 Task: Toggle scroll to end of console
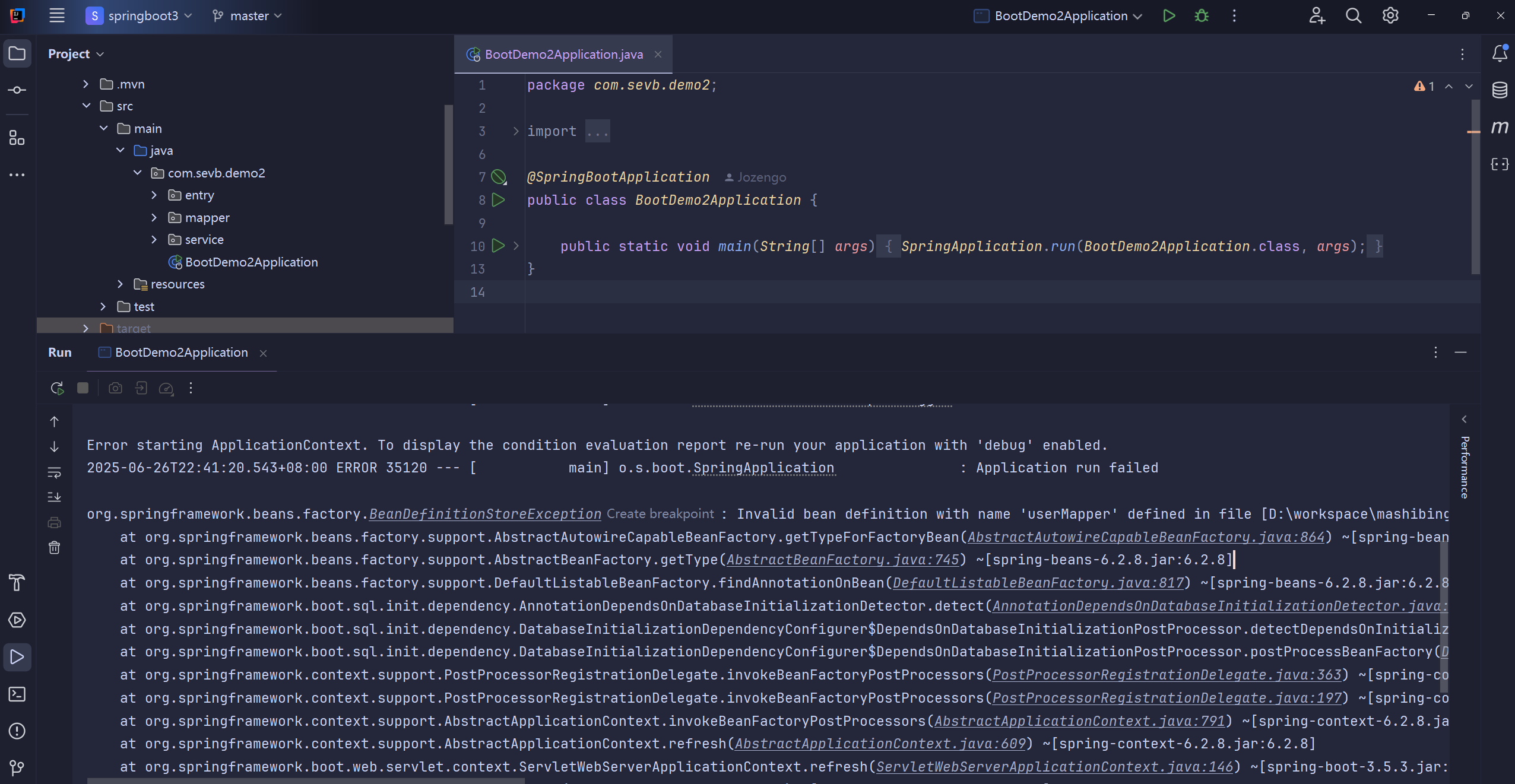pos(54,497)
